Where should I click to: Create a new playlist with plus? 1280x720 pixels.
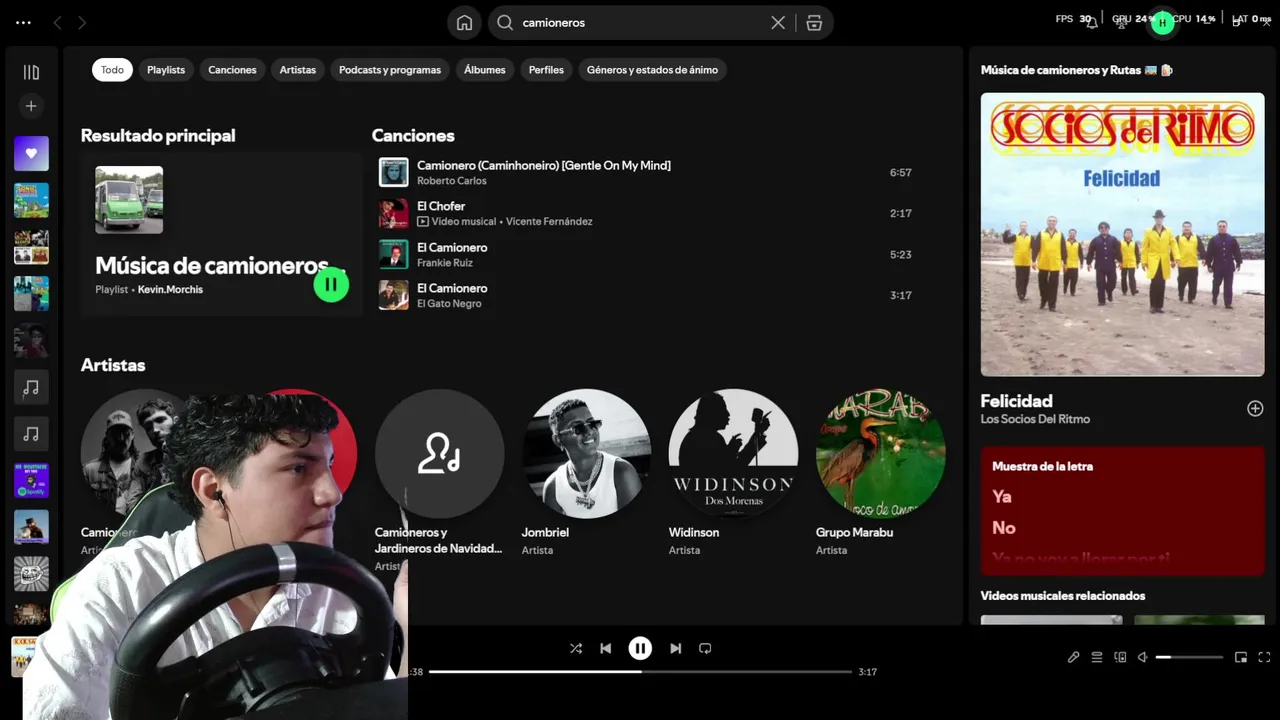pos(31,106)
